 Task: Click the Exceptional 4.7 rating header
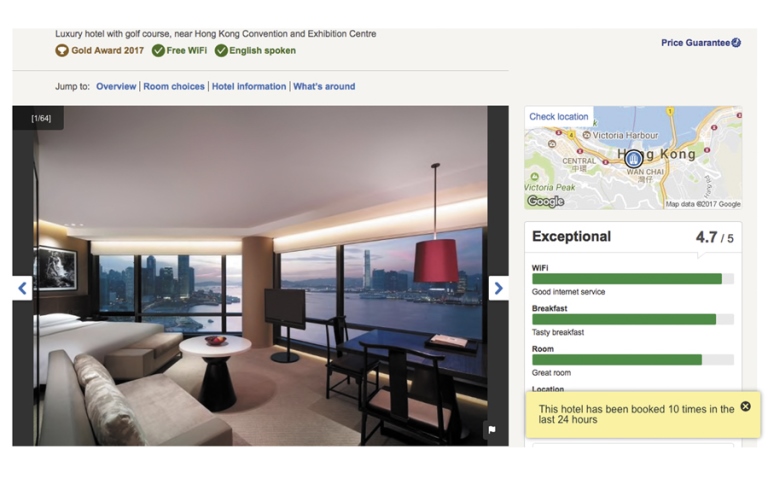(633, 237)
